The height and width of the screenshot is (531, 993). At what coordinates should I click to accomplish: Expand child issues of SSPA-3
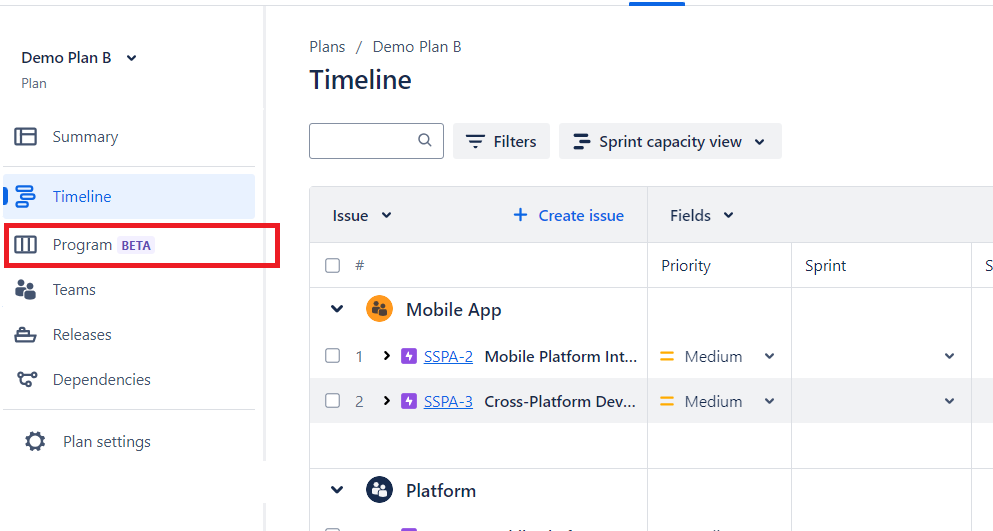[387, 401]
